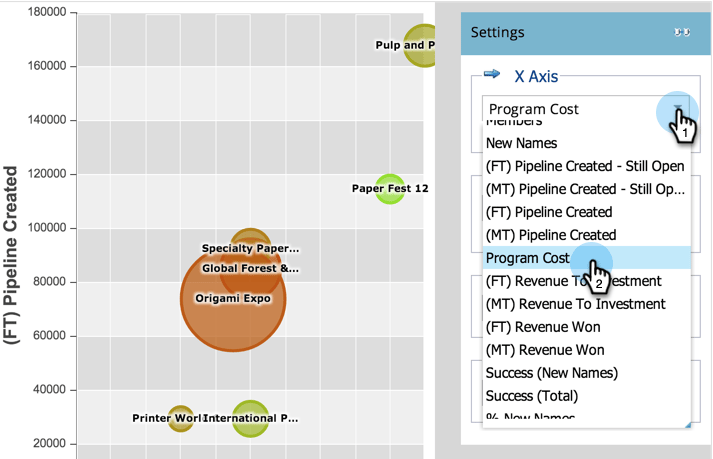Select Success (New Names) option

point(551,373)
